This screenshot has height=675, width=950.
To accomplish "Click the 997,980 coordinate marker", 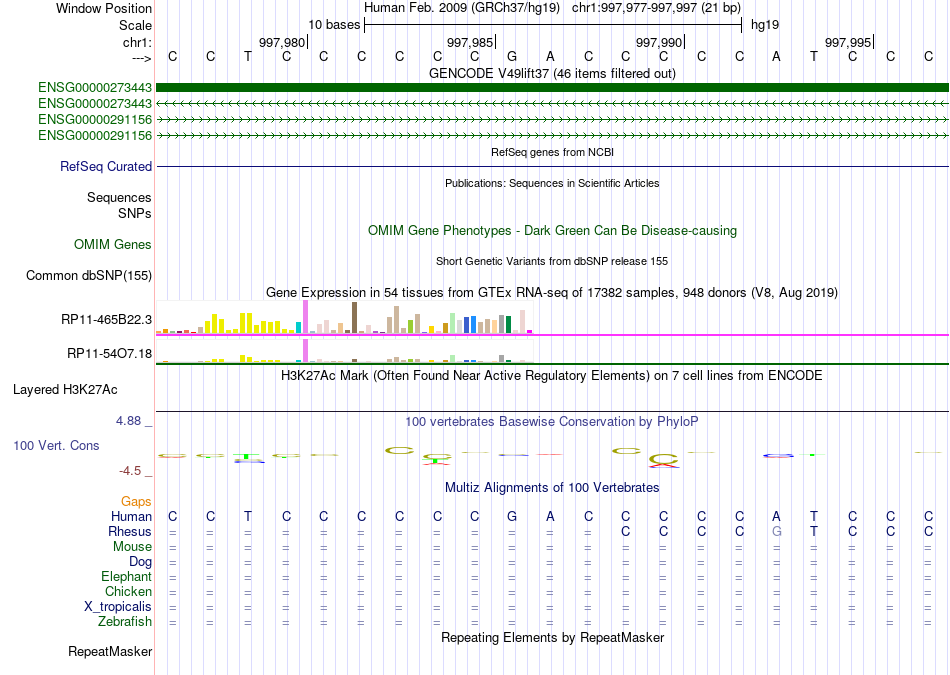I will pyautogui.click(x=282, y=42).
